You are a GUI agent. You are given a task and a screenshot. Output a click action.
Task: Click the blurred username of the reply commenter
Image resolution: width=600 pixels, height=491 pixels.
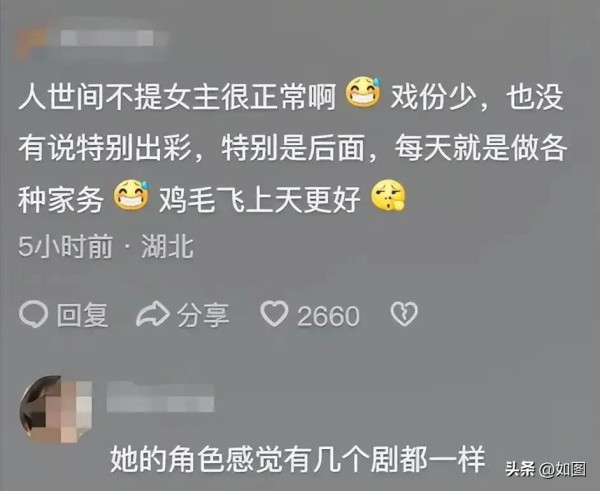(160, 398)
